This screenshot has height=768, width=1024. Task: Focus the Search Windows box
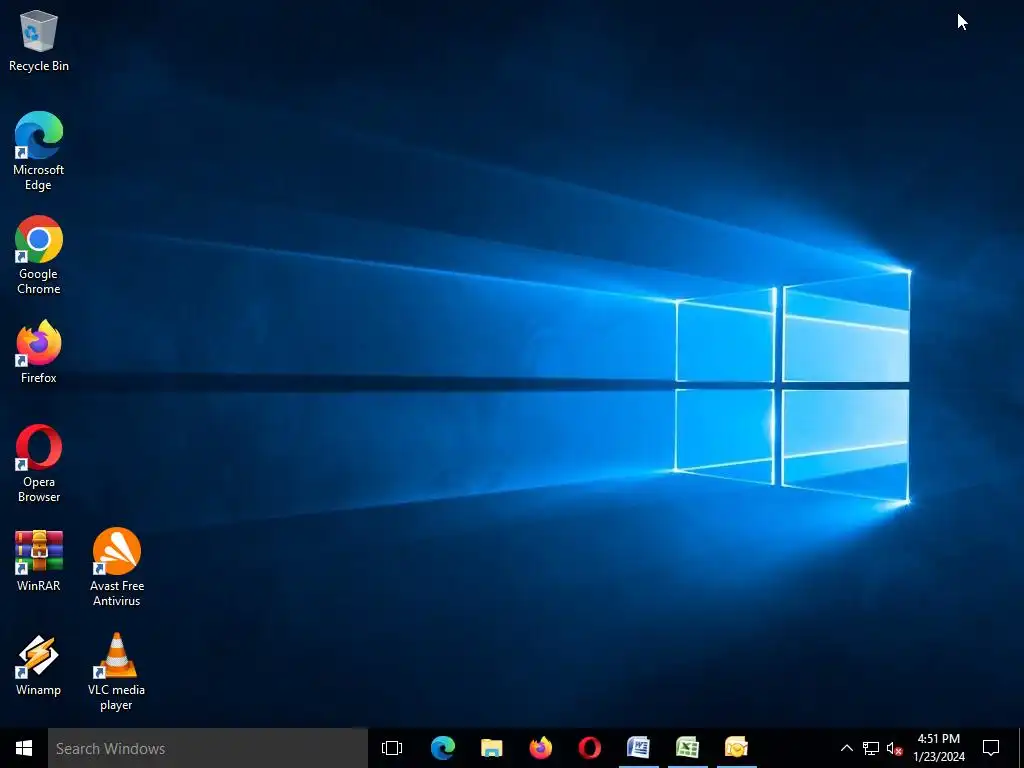[x=208, y=748]
